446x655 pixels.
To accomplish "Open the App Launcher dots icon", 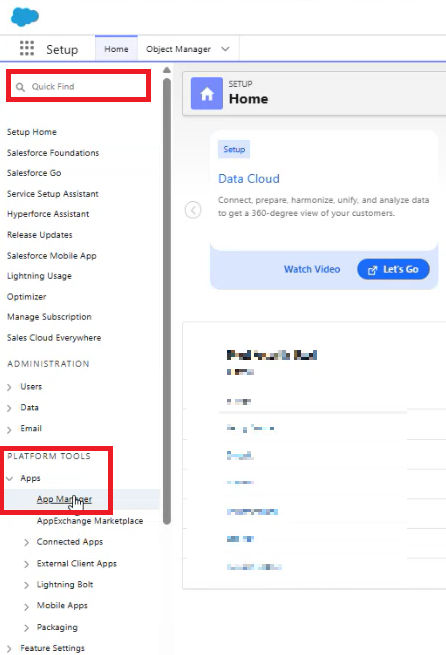I will [27, 48].
